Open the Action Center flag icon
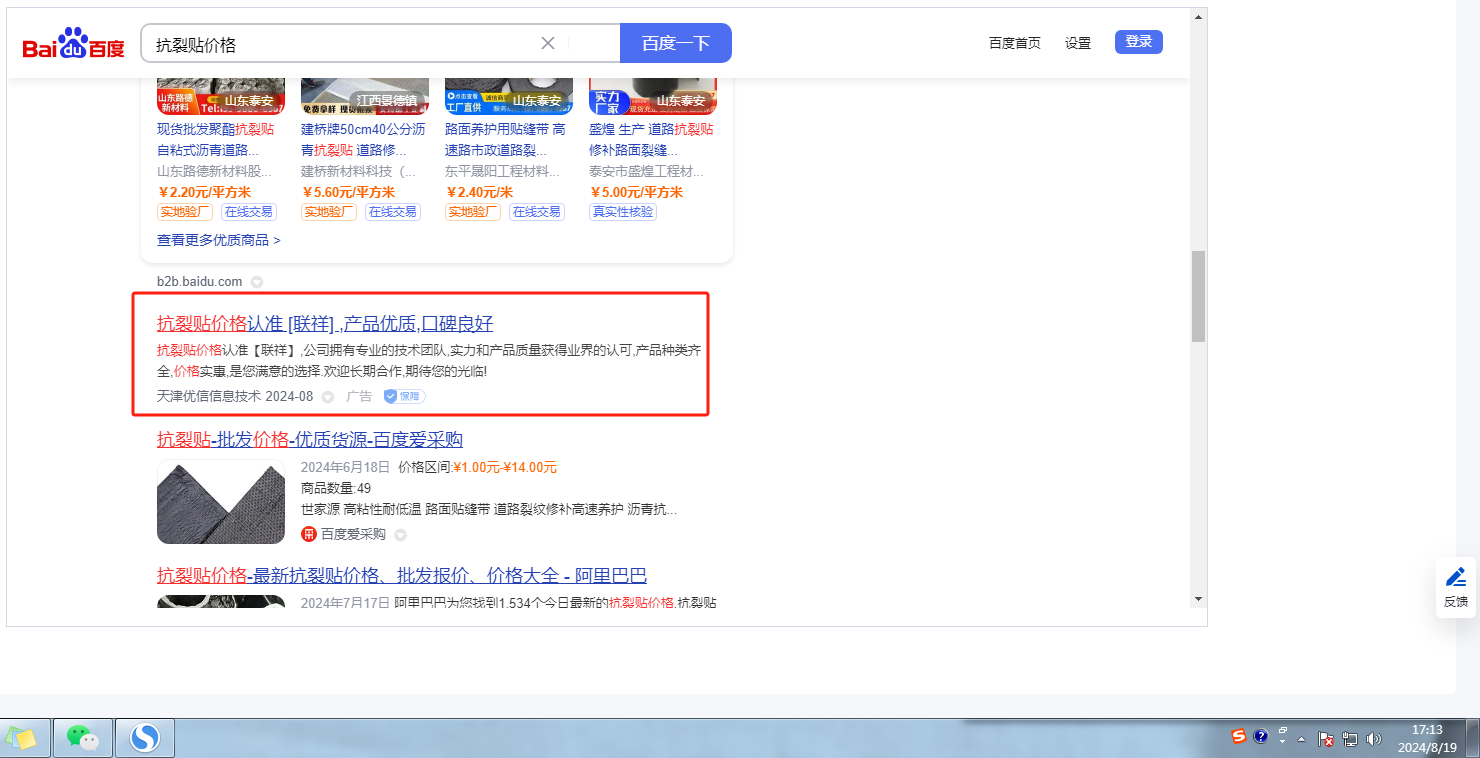 (x=1326, y=739)
